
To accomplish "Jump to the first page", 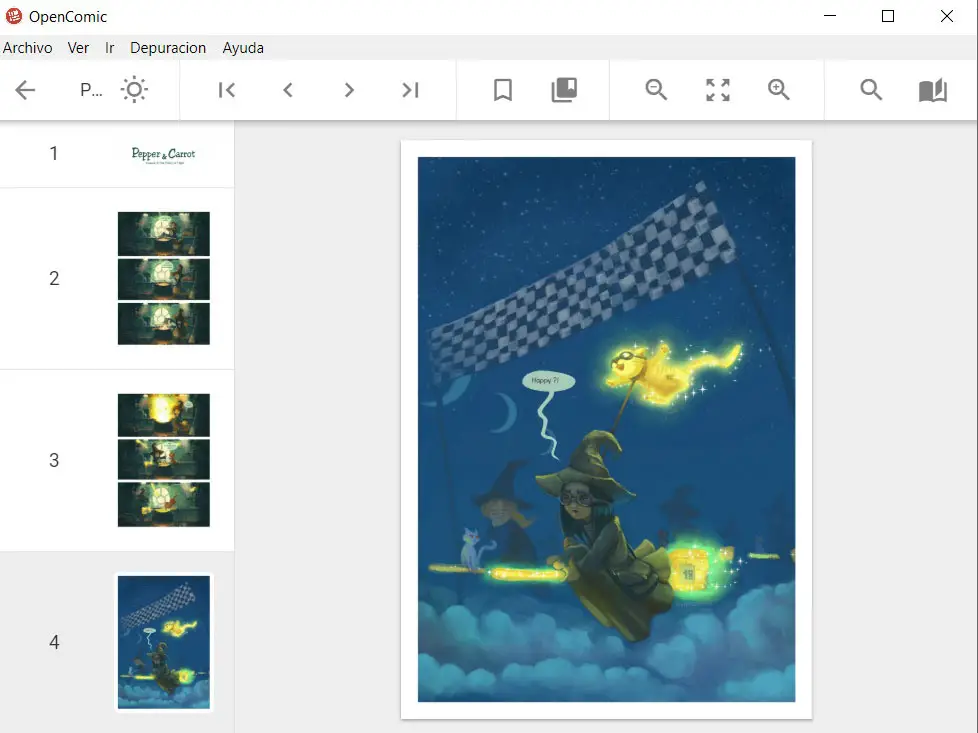I will tap(227, 90).
